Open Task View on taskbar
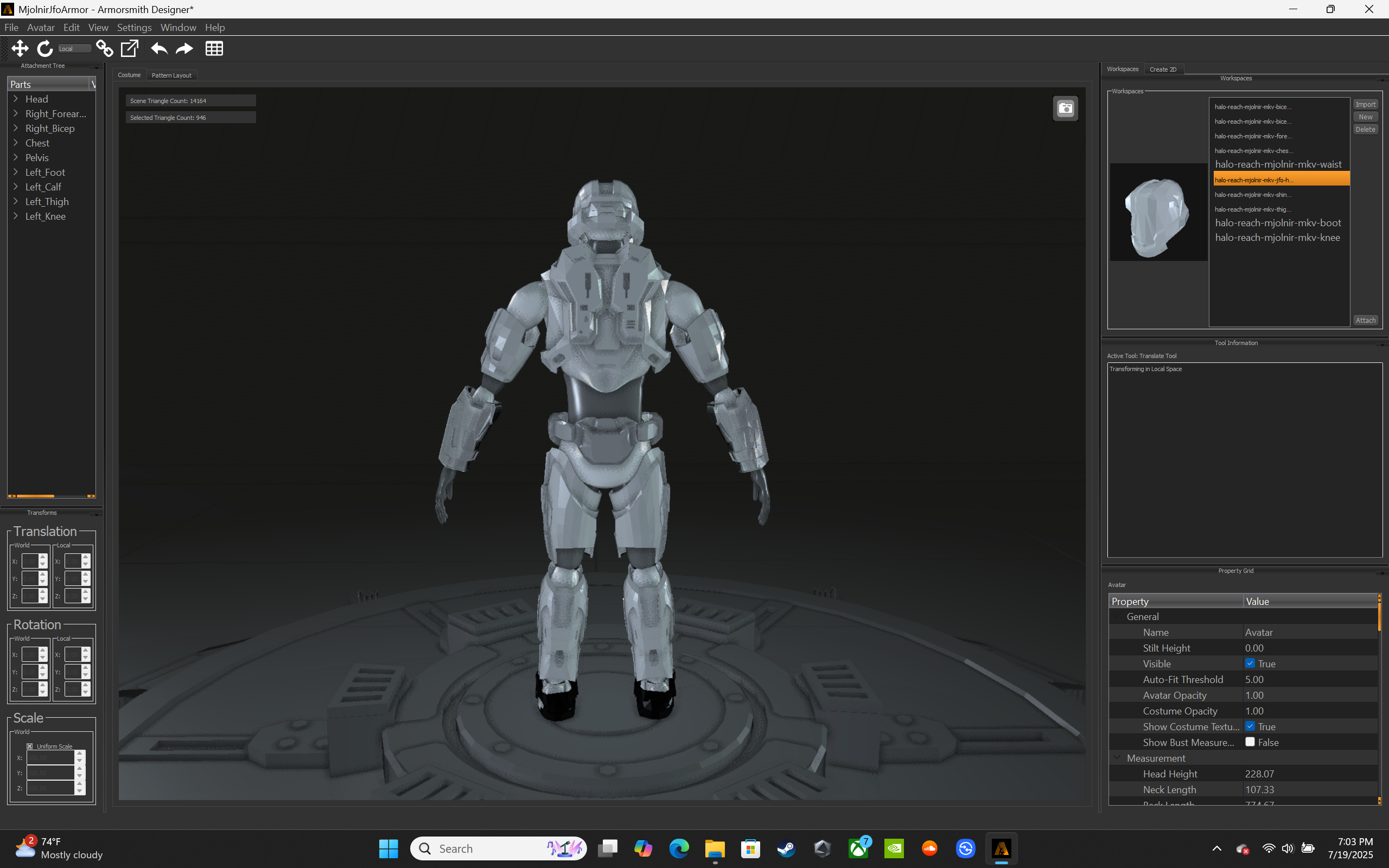This screenshot has width=1389, height=868. [607, 848]
